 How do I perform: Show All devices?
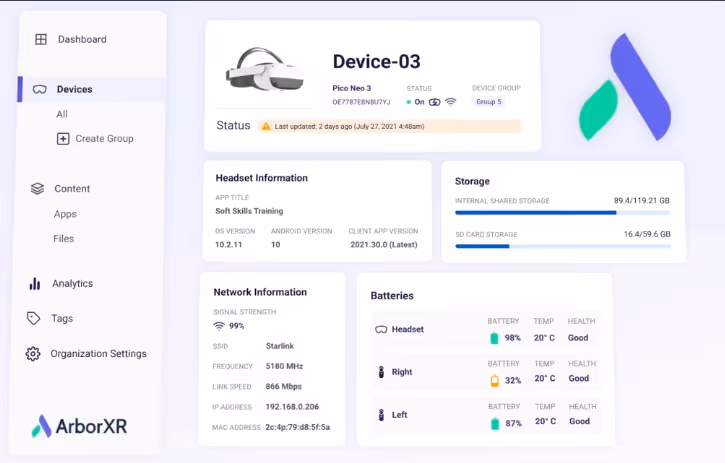pos(62,114)
